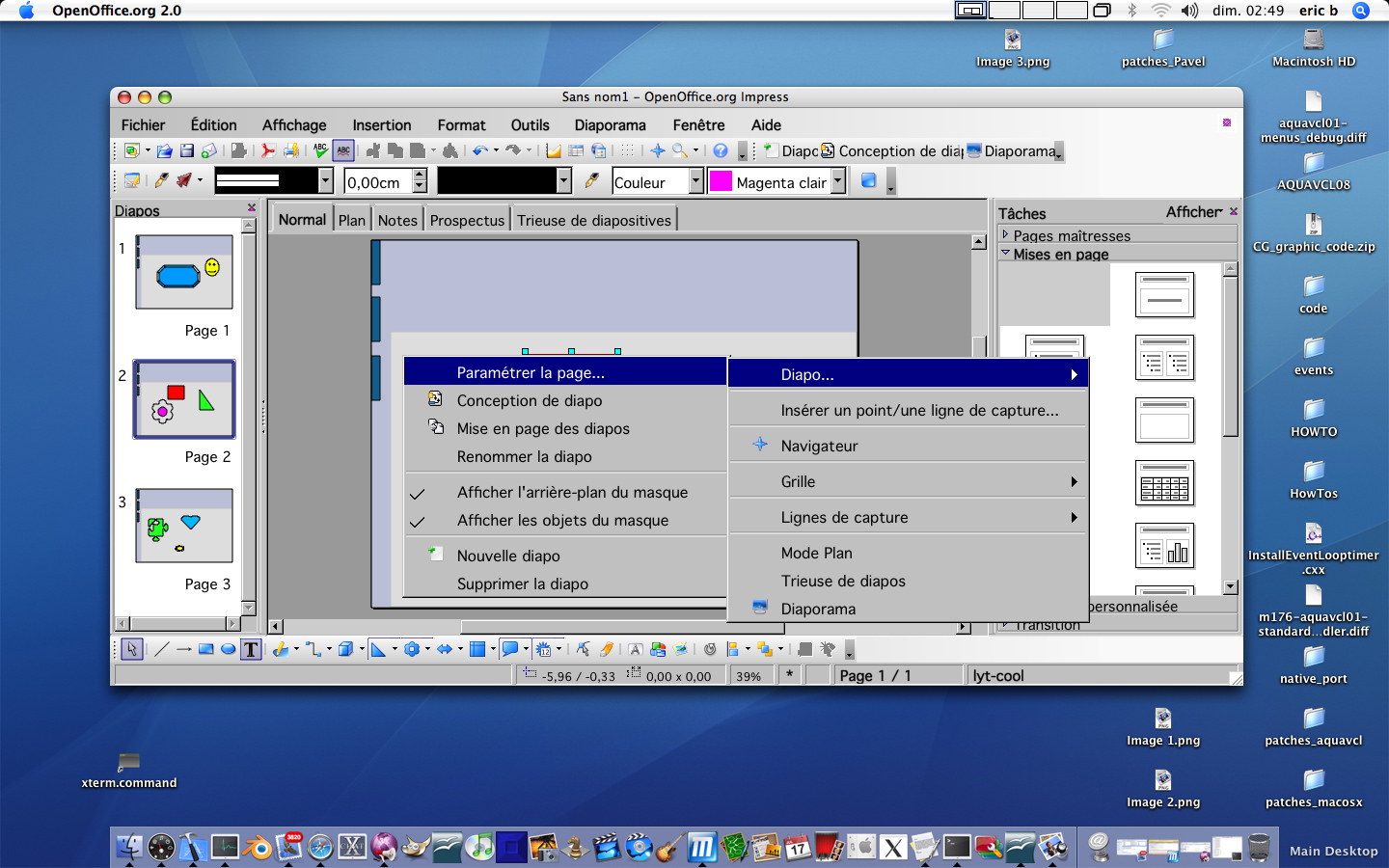Activate the Text tool
1389x868 pixels.
click(251, 649)
